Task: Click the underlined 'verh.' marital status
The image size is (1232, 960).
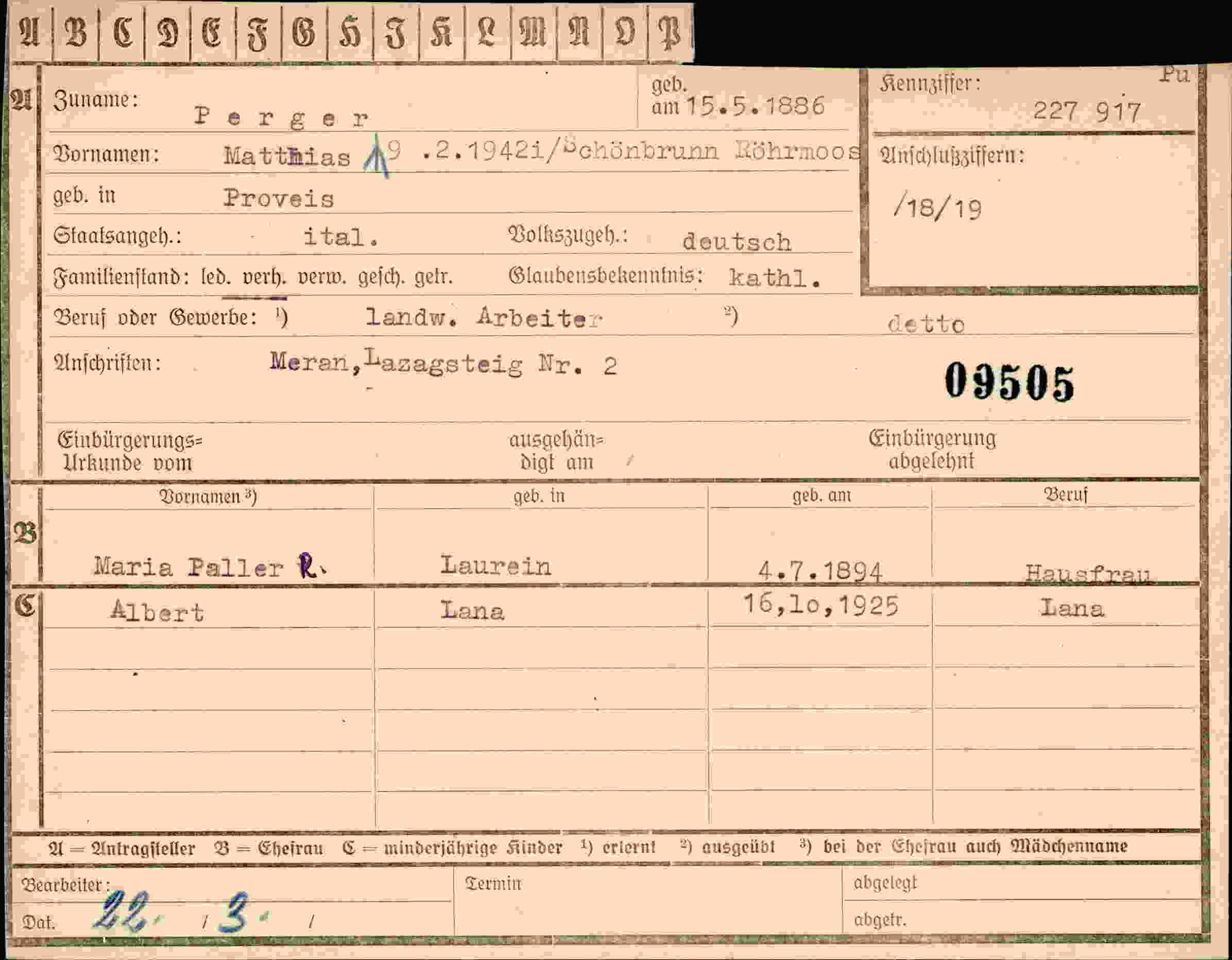Action: click(x=264, y=278)
